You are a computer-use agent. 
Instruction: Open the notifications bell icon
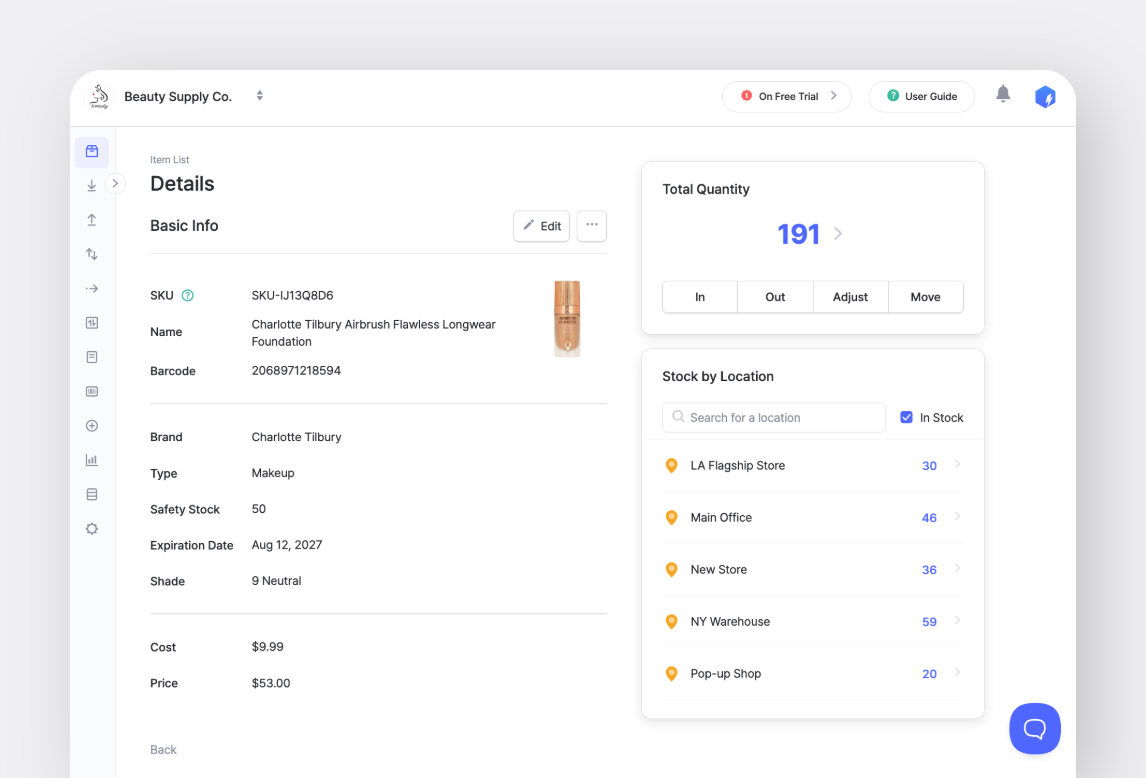pyautogui.click(x=1003, y=92)
